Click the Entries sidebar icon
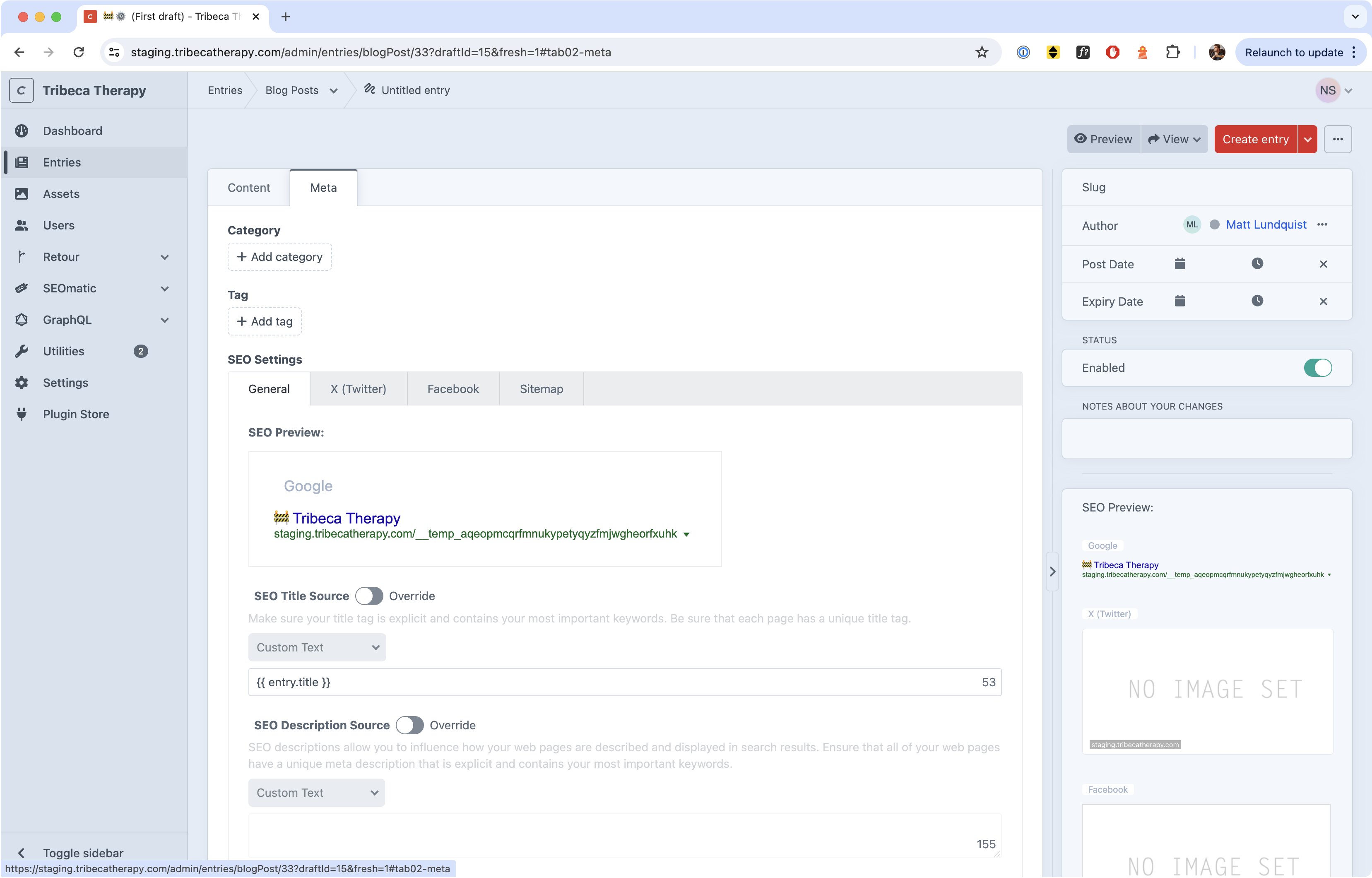This screenshot has width=1372, height=878. (x=22, y=162)
